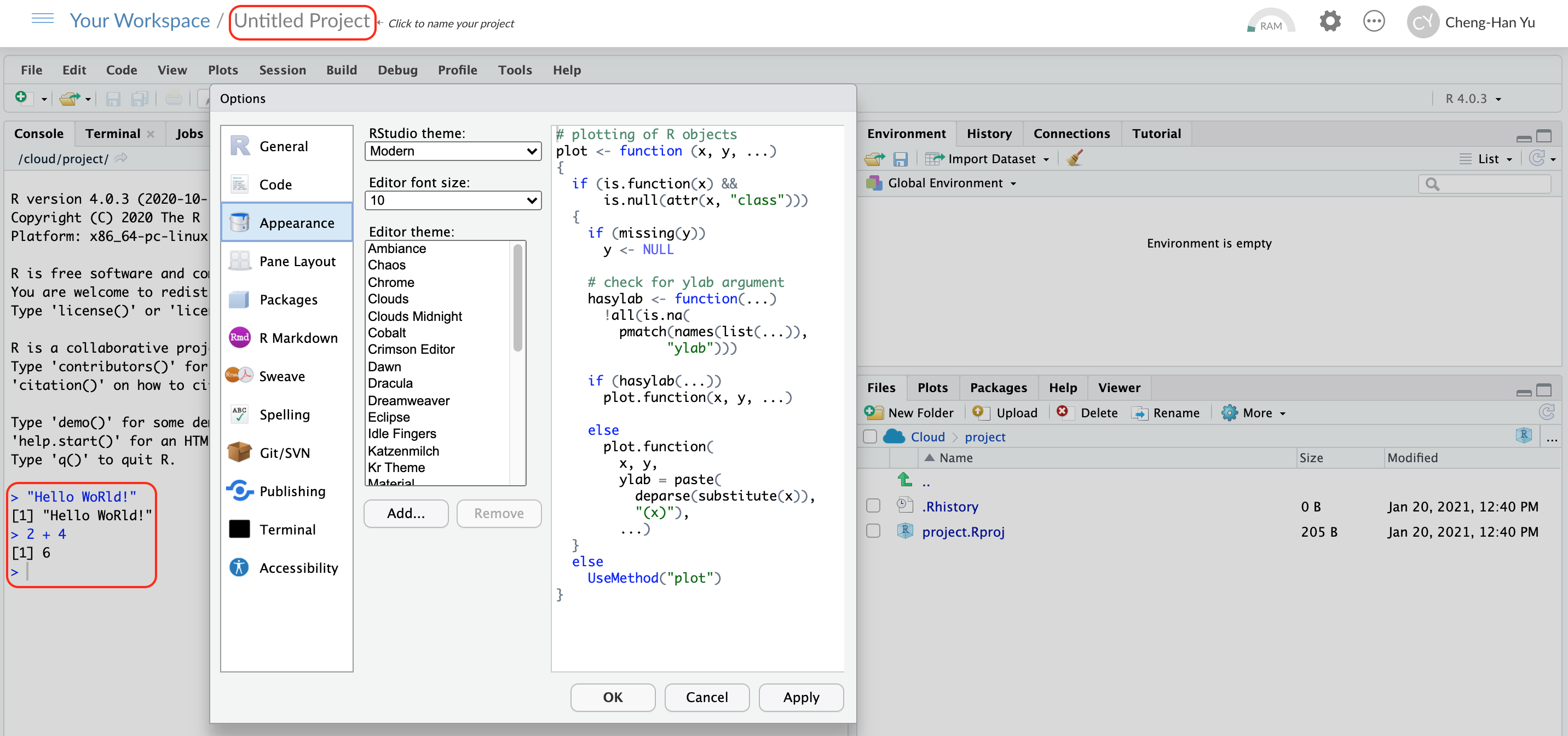Click OK in the Options dialog
The image size is (1568, 736).
point(612,697)
